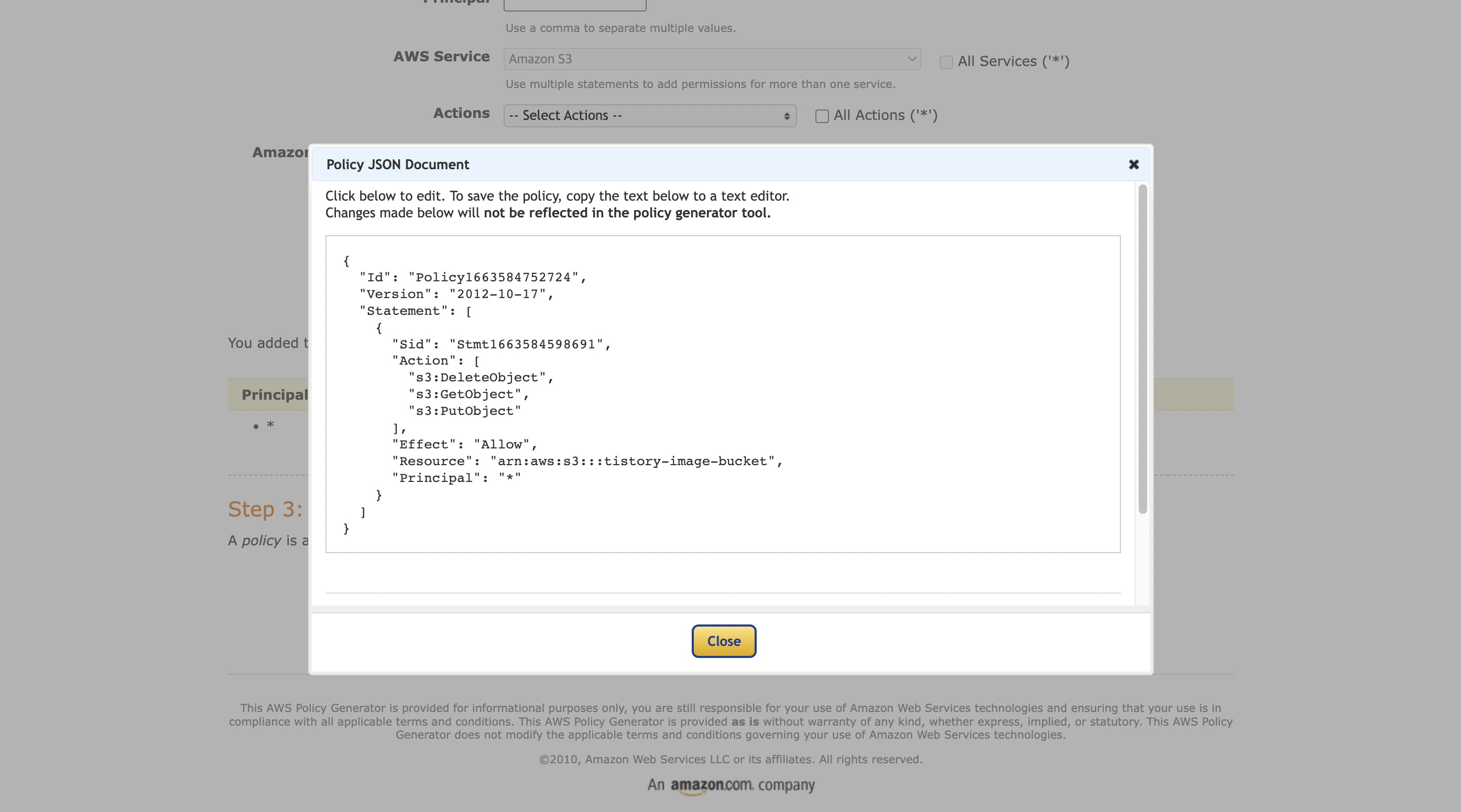Click the Actions label
Viewport: 1461px width, 812px height.
[x=461, y=113]
